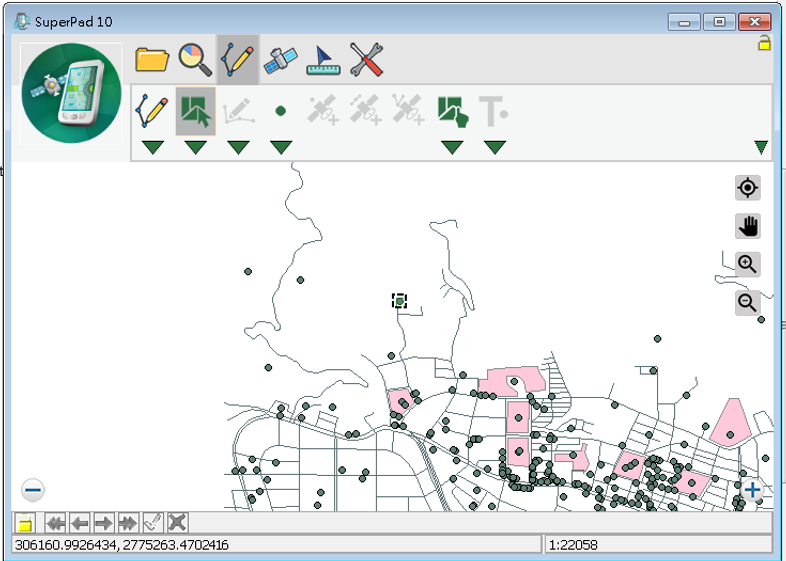This screenshot has width=786, height=561.
Task: Select the green point feature tool
Action: point(281,111)
